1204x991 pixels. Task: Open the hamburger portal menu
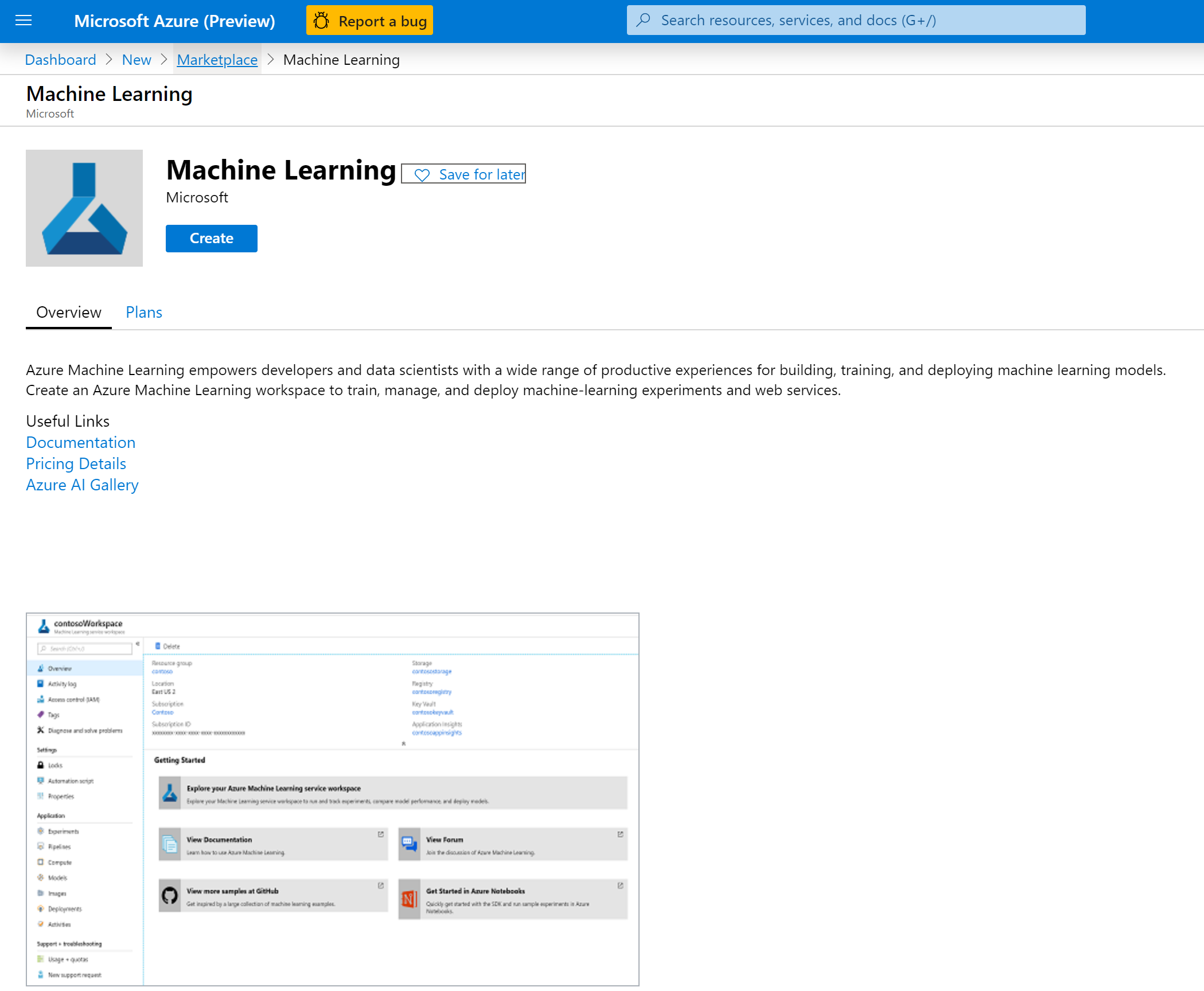24,21
